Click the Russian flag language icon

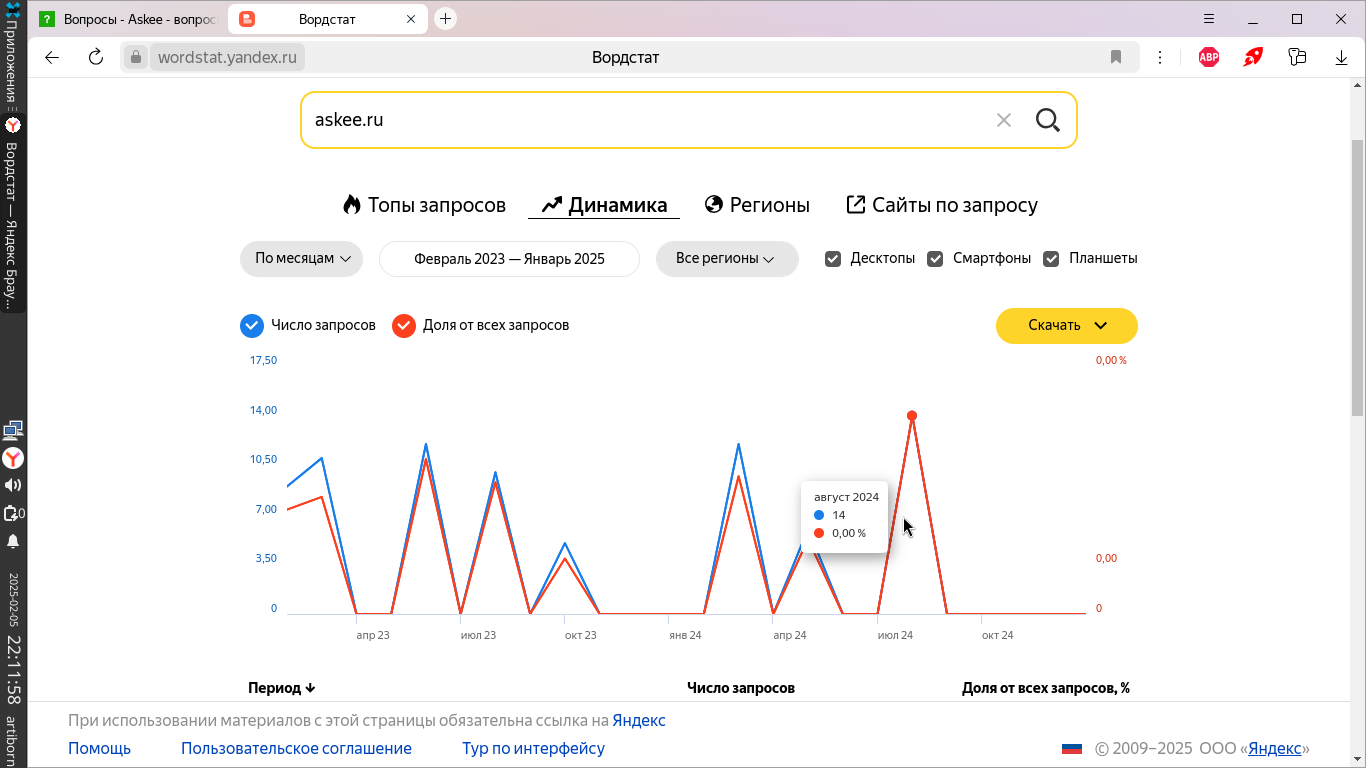pyautogui.click(x=1072, y=748)
